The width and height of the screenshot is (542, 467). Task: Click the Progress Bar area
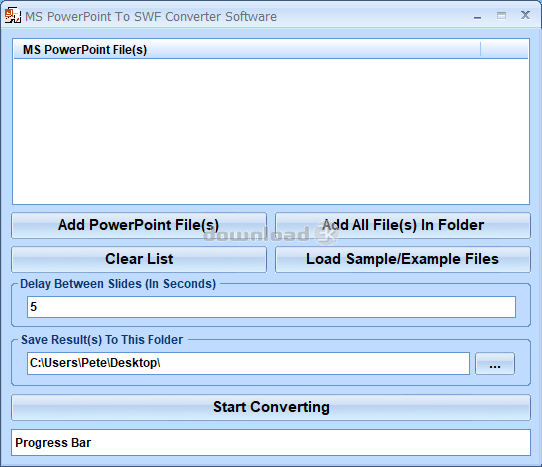pyautogui.click(x=271, y=442)
